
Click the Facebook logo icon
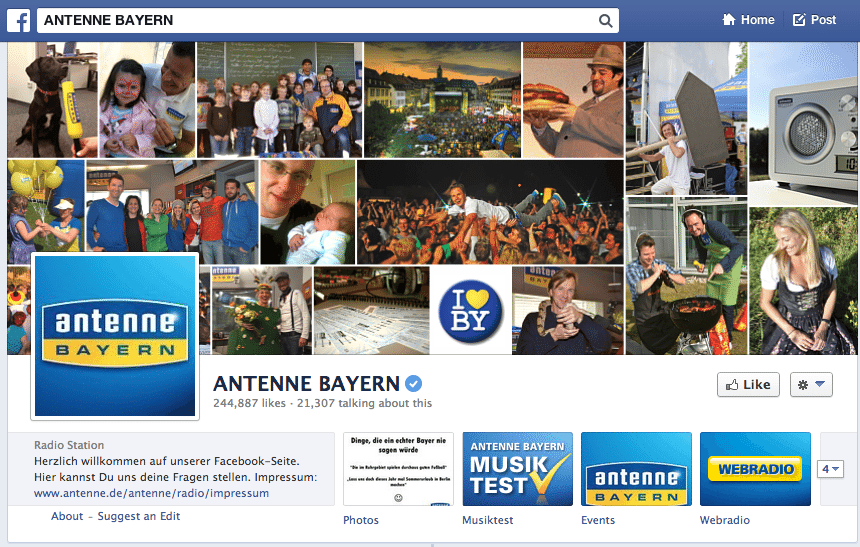coord(18,20)
